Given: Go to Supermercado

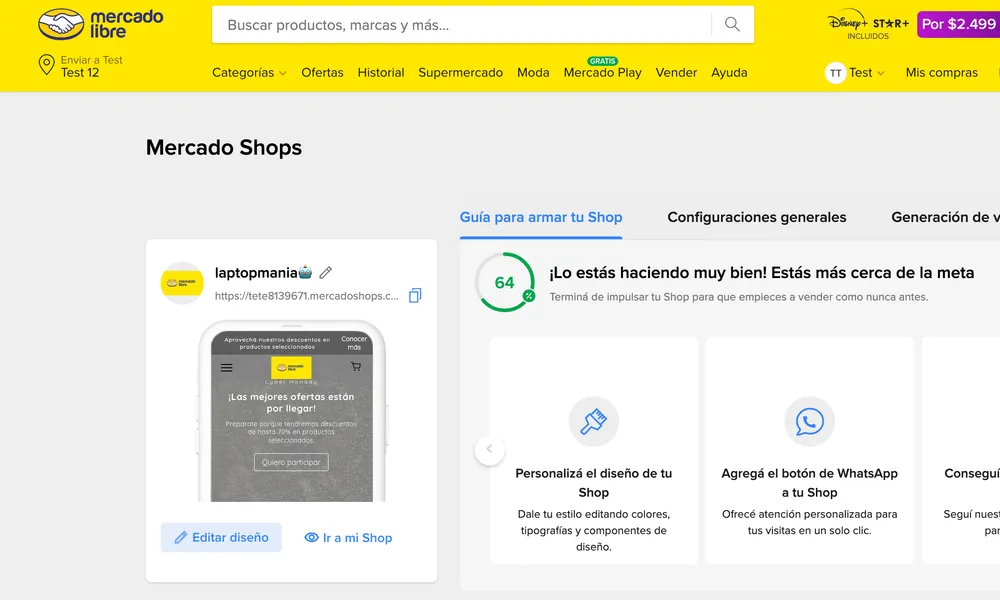Looking at the screenshot, I should (x=460, y=73).
